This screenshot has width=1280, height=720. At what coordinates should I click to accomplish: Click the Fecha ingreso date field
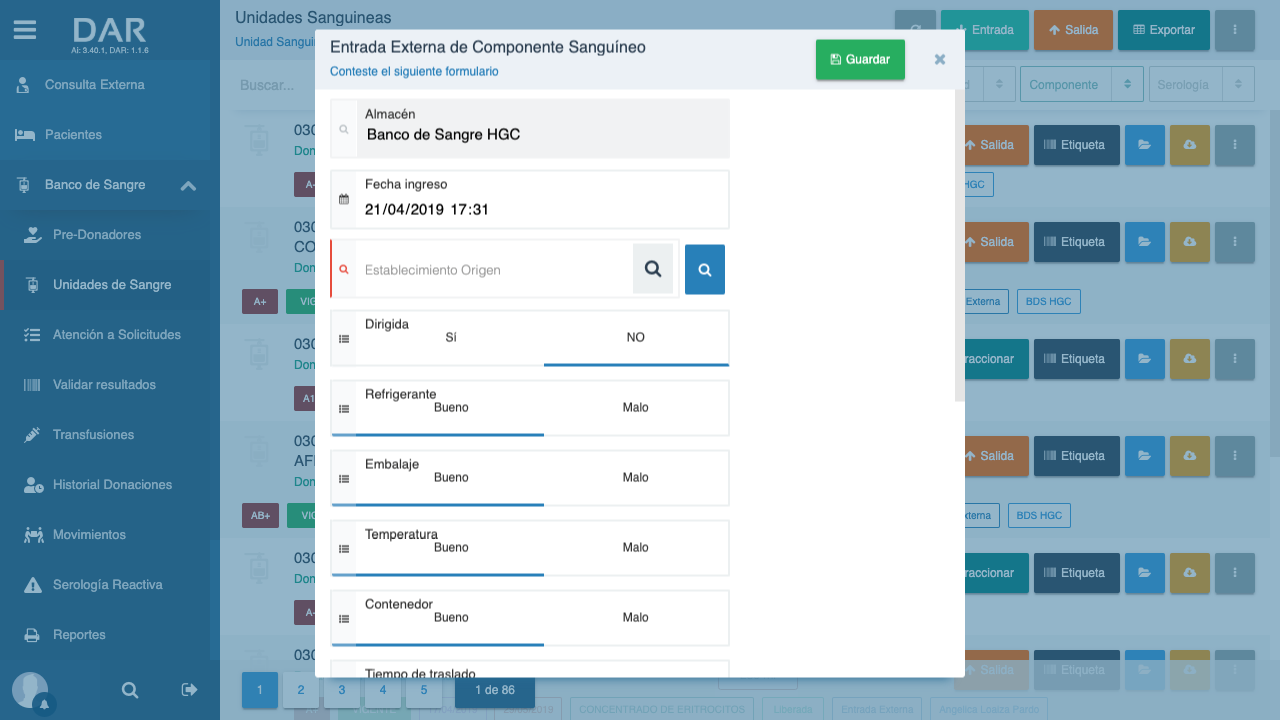(530, 199)
